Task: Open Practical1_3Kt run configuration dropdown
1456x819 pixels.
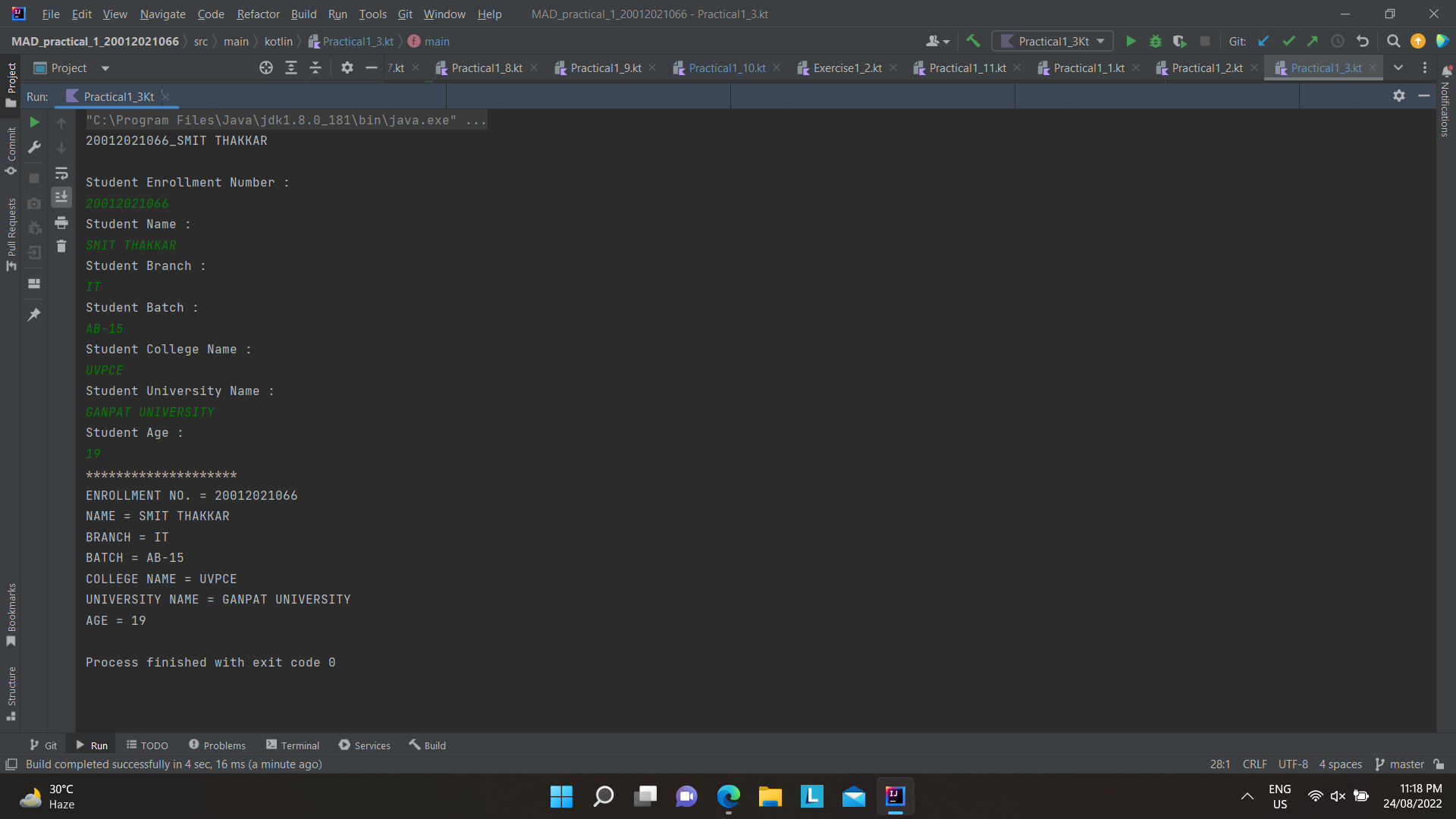Action: click(x=1053, y=42)
